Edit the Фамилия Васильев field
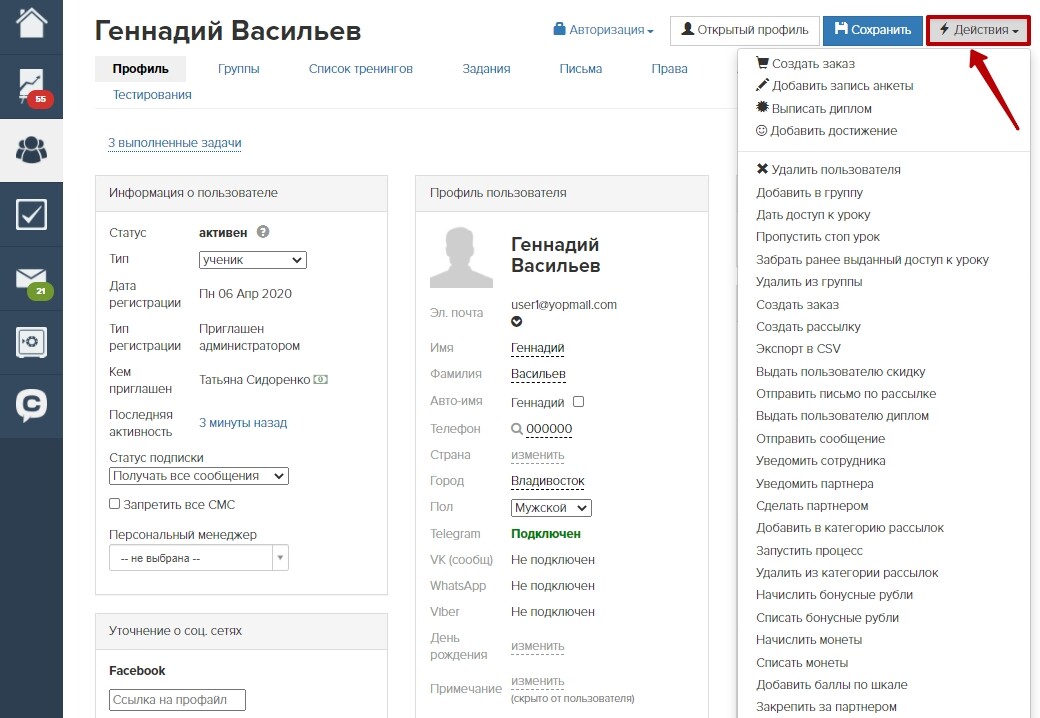 click(539, 374)
